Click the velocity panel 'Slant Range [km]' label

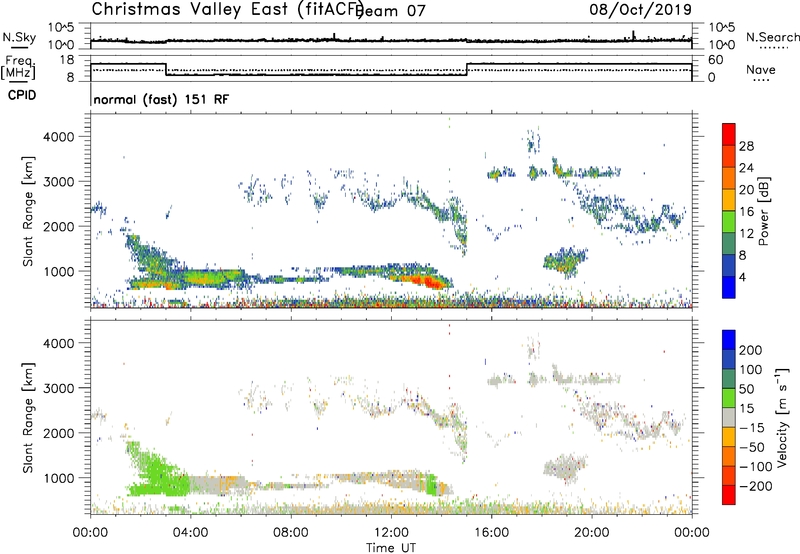[28, 418]
